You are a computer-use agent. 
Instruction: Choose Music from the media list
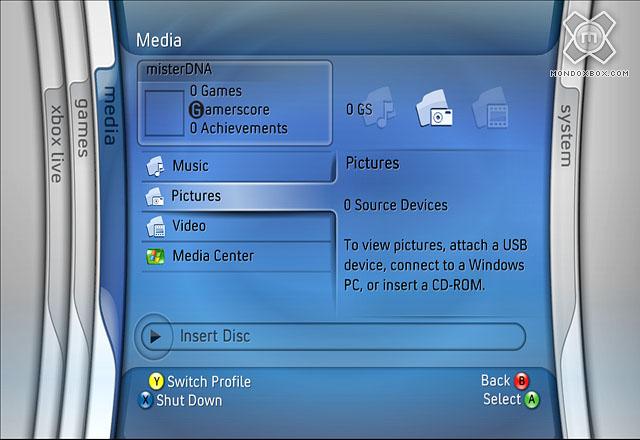[x=190, y=166]
